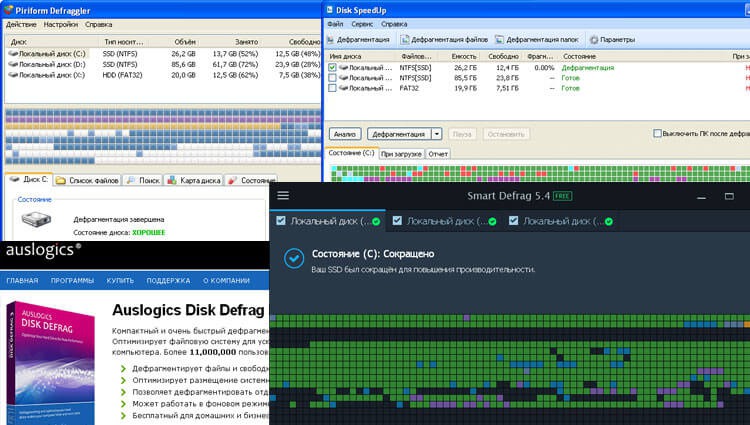
Task: Open the Сервис menu in Disk SpeedUp
Action: tap(363, 23)
